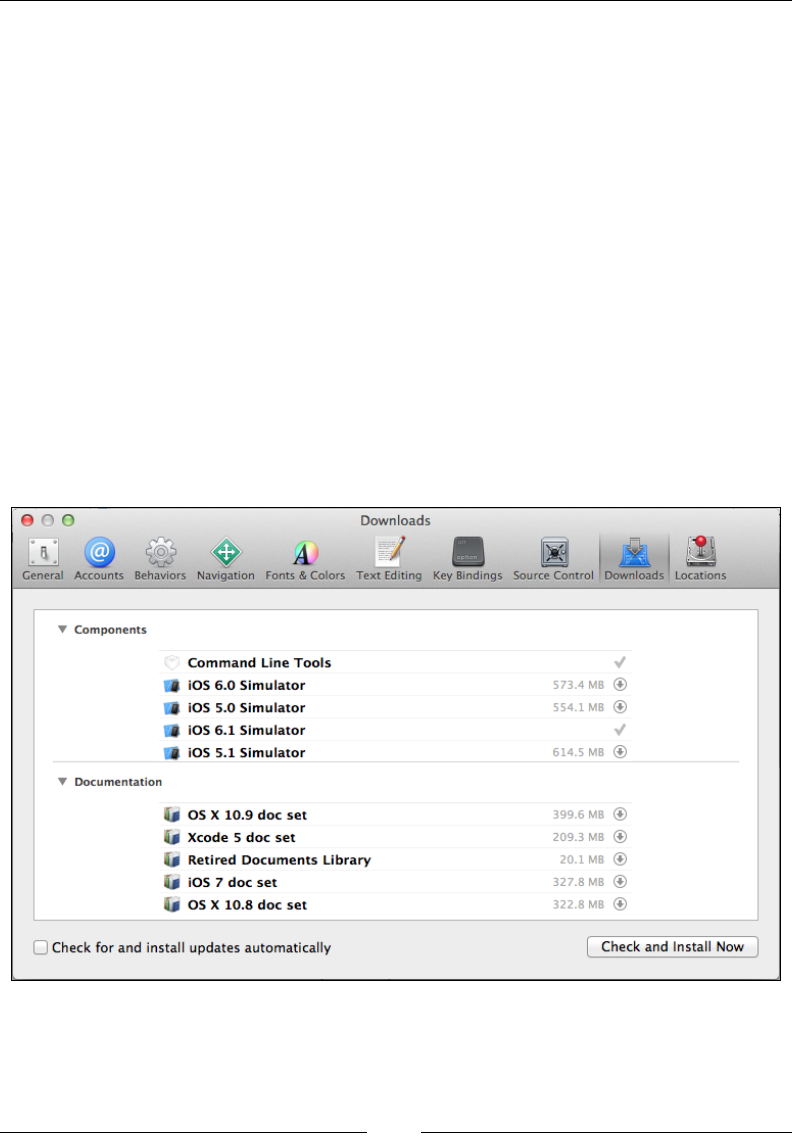Select the Xcode 5 doc set entry
The image size is (792, 1142).
click(395, 837)
